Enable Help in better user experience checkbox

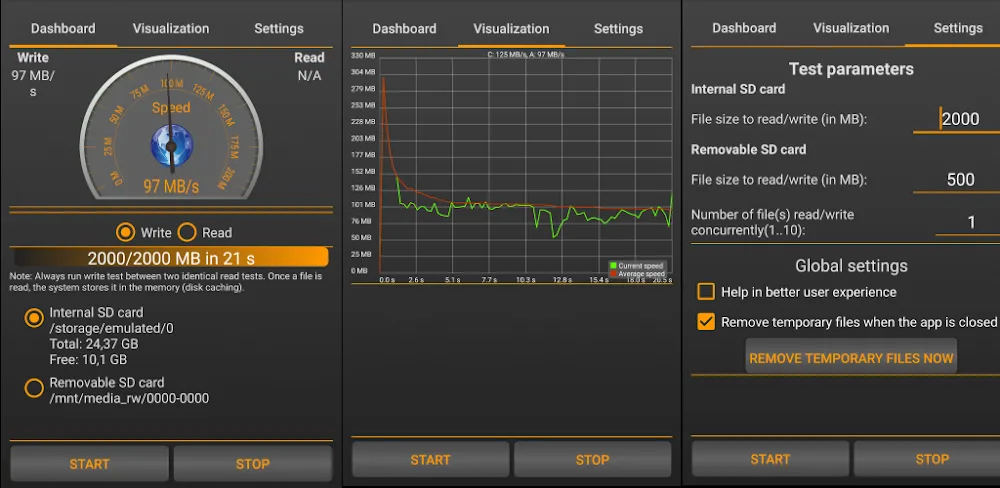click(x=706, y=292)
